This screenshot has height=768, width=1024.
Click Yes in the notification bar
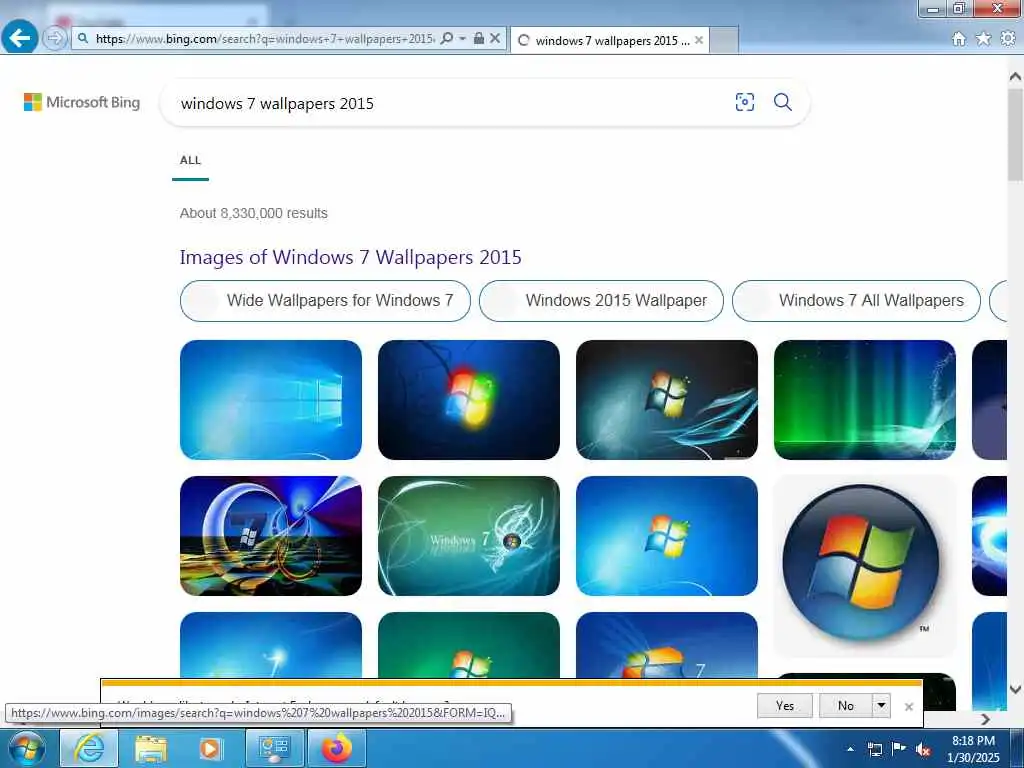[784, 705]
